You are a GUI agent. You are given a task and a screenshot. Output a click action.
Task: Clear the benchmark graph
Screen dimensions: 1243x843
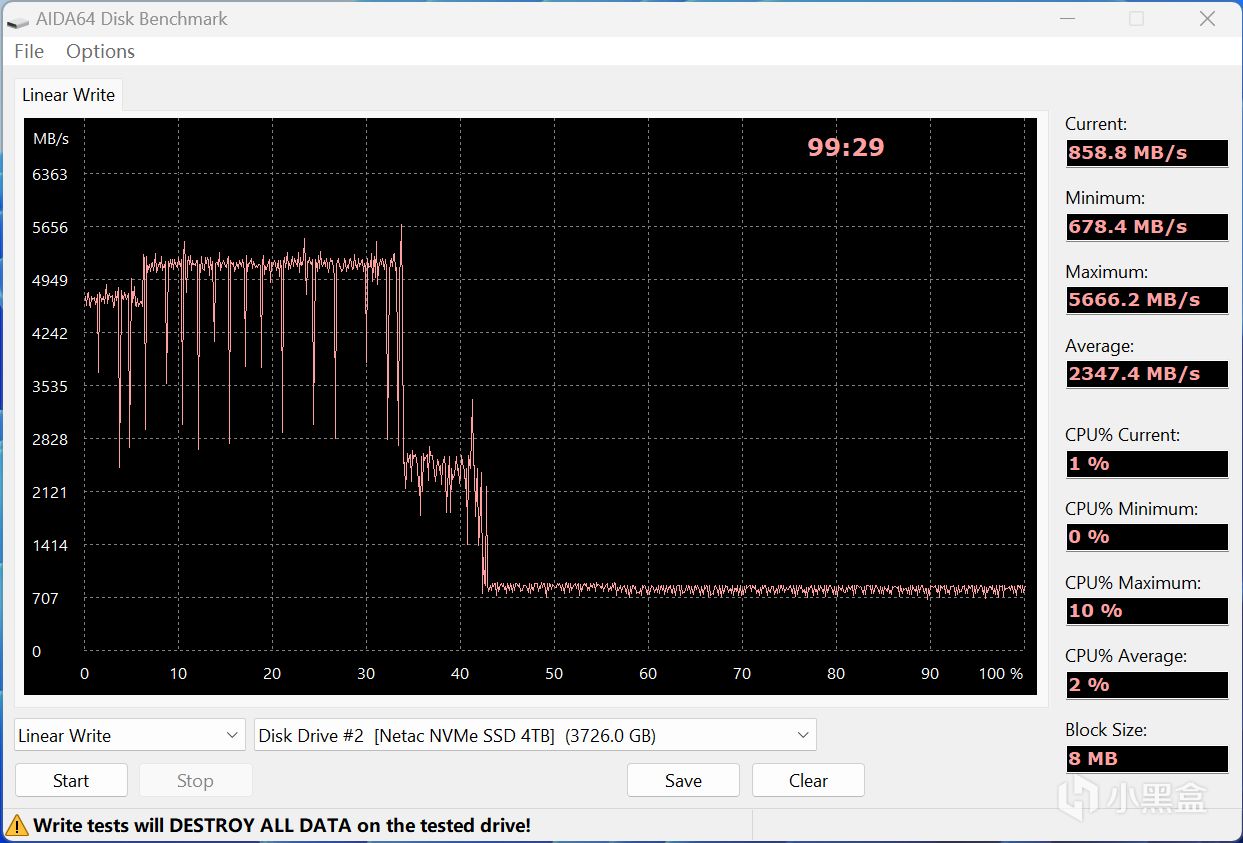pos(808,780)
